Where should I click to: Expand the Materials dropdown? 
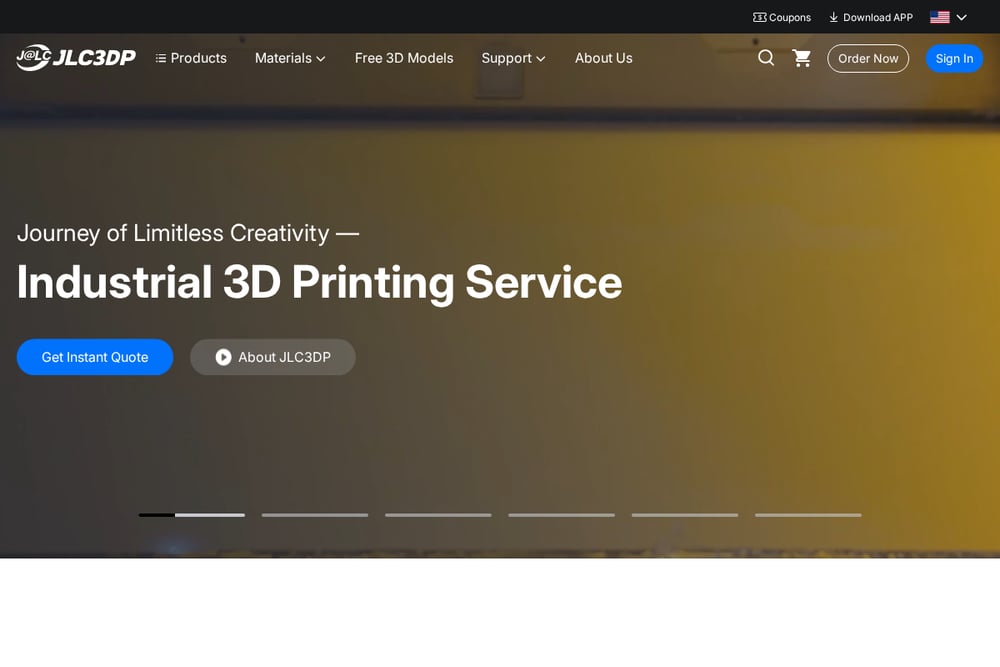coord(290,58)
